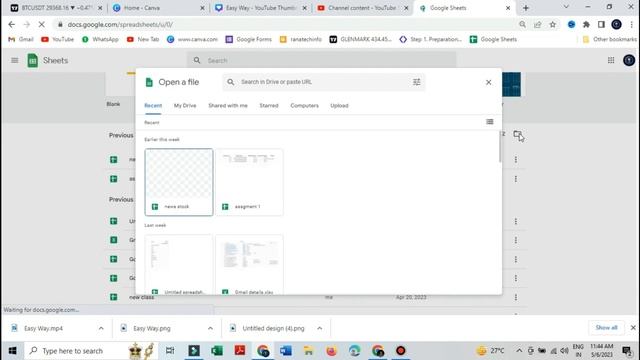Open the Sheets main menu hamburger

tap(15, 60)
